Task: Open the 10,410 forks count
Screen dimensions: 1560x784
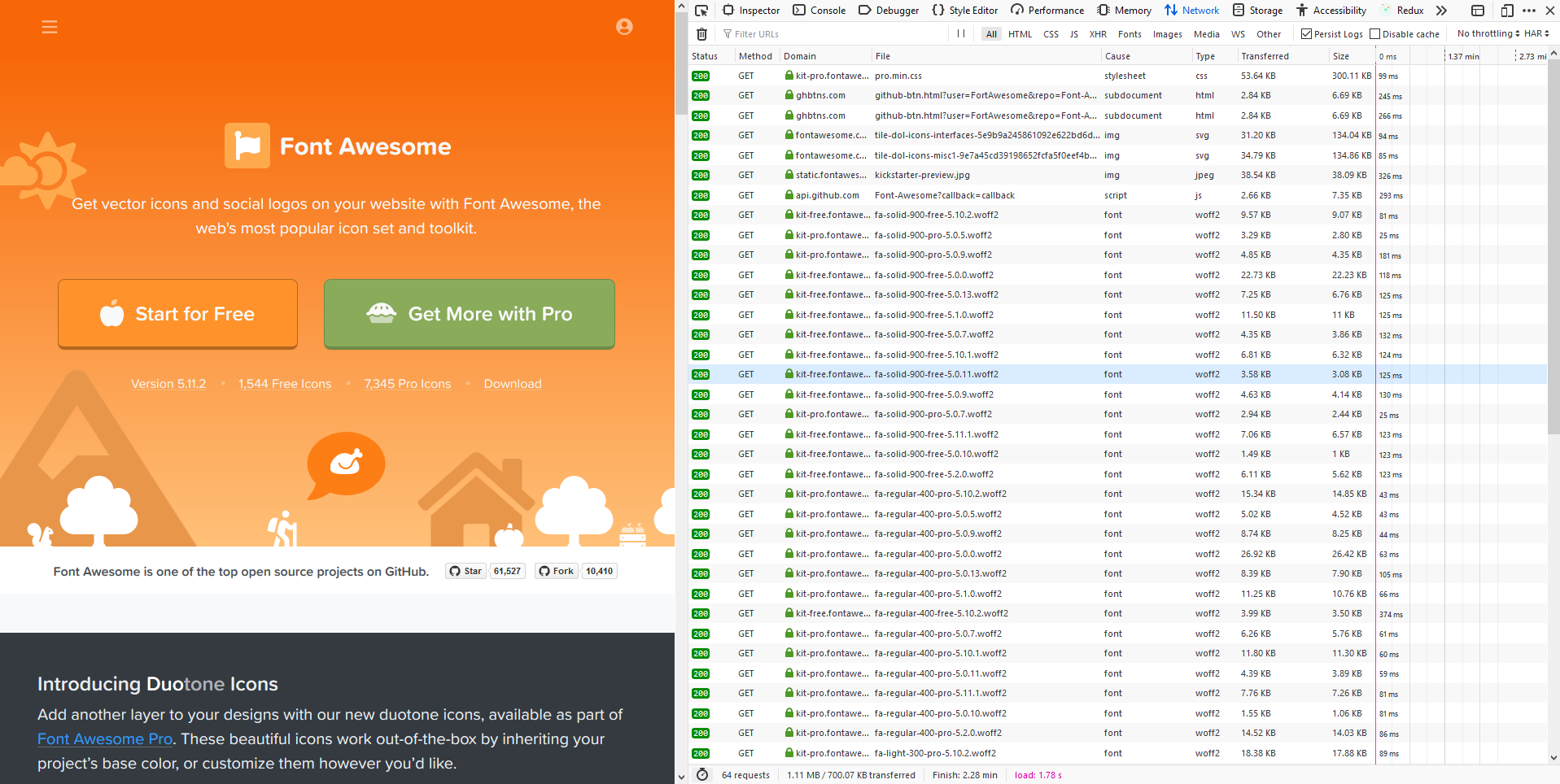Action: 599,571
